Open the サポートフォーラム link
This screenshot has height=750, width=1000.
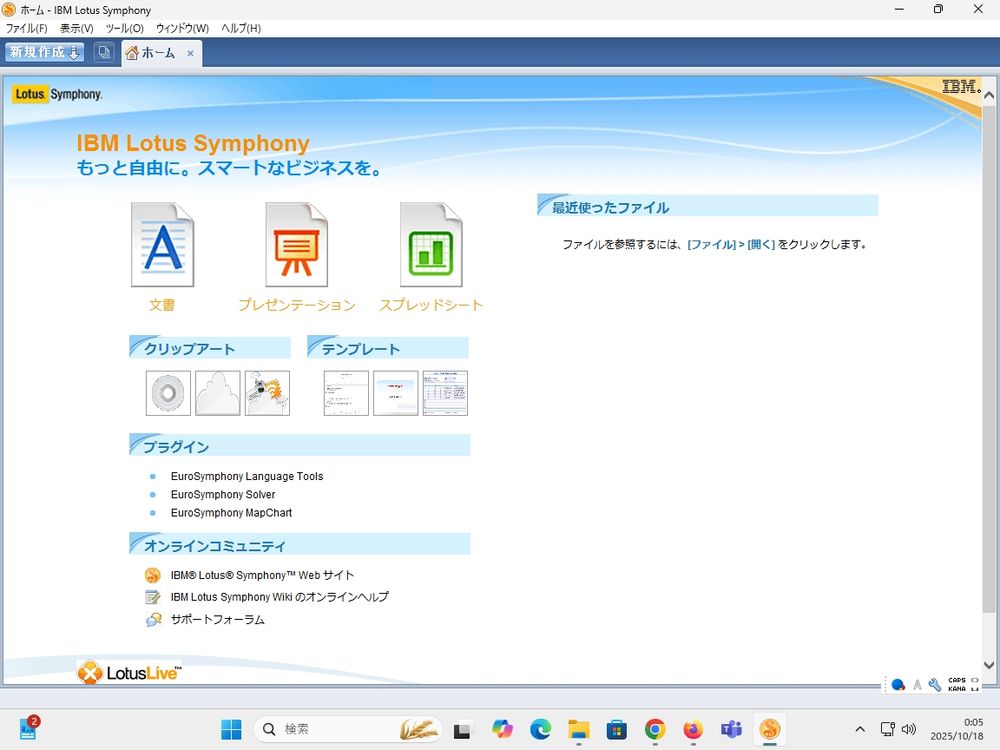click(217, 619)
